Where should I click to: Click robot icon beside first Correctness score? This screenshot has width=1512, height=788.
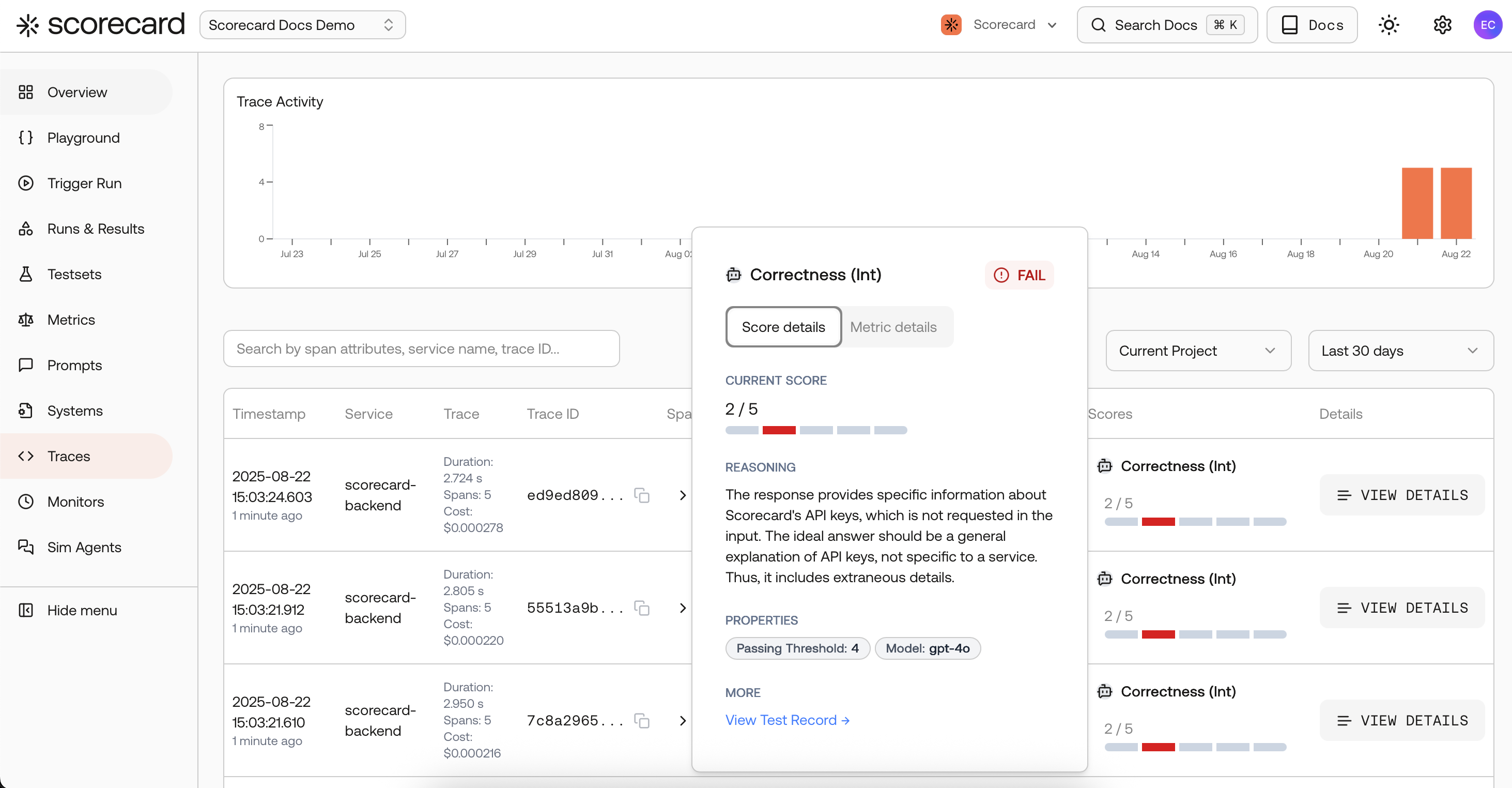(1105, 466)
